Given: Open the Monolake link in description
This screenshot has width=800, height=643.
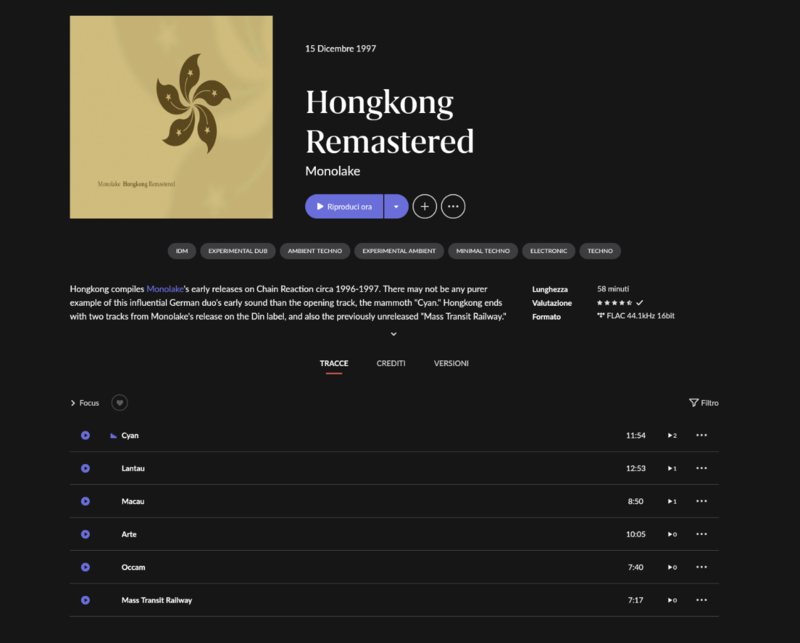Looking at the screenshot, I should tap(166, 288).
